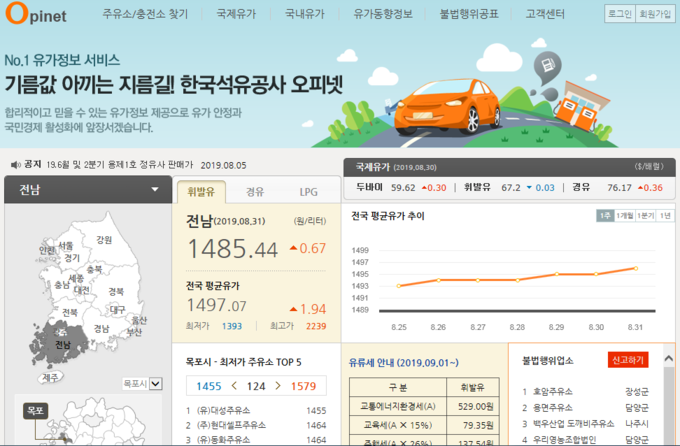This screenshot has width=680, height=446.
Task: Open 우리영농조합법인 entry
Action: 564,439
